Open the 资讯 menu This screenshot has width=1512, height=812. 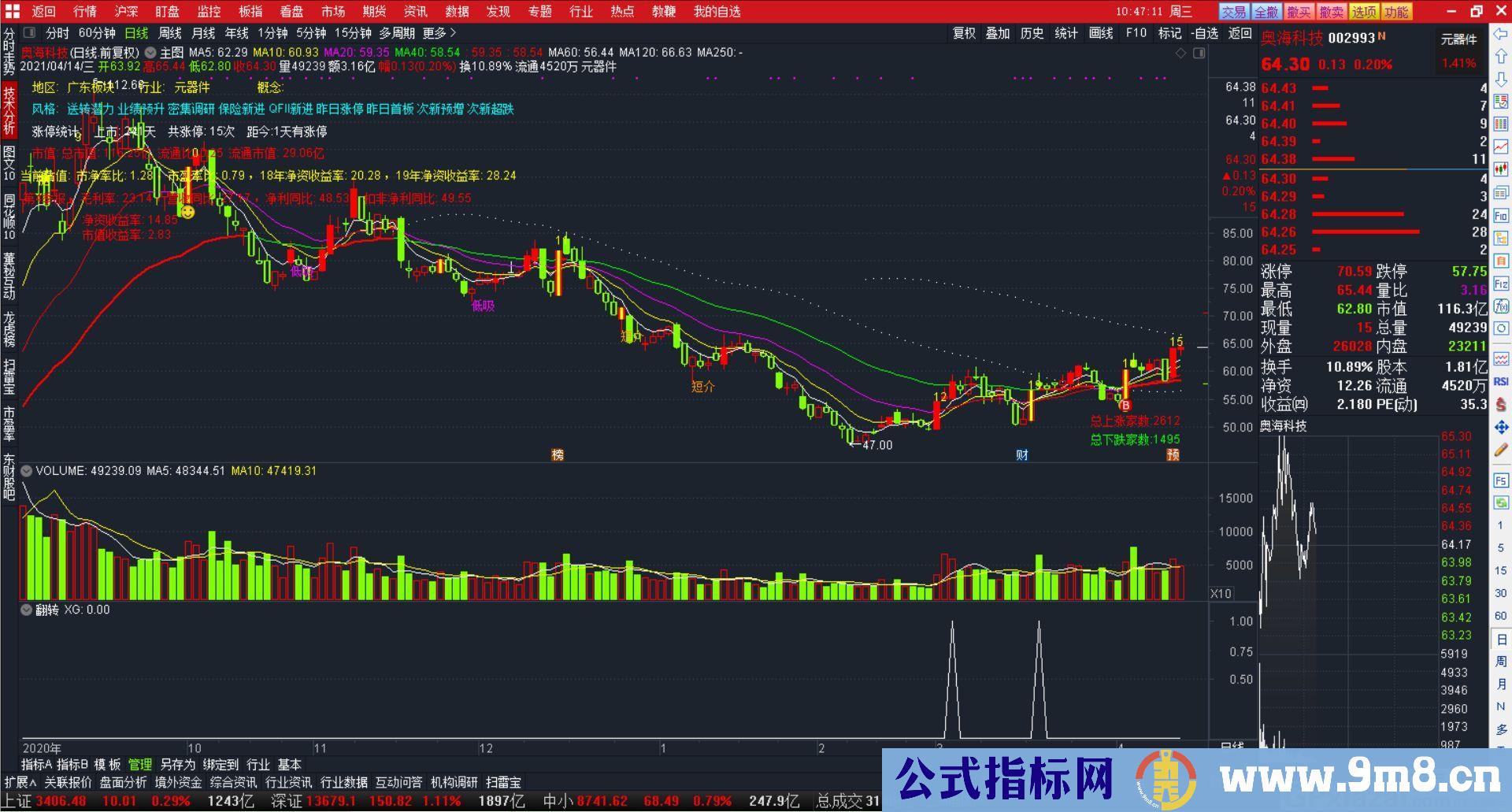click(416, 11)
